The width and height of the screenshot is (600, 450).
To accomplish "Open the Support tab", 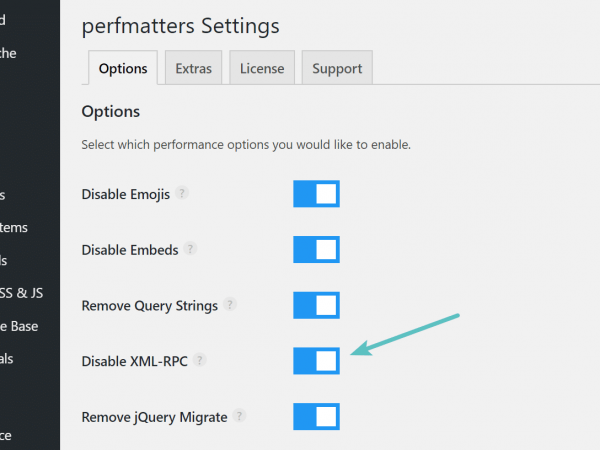I will tap(337, 69).
